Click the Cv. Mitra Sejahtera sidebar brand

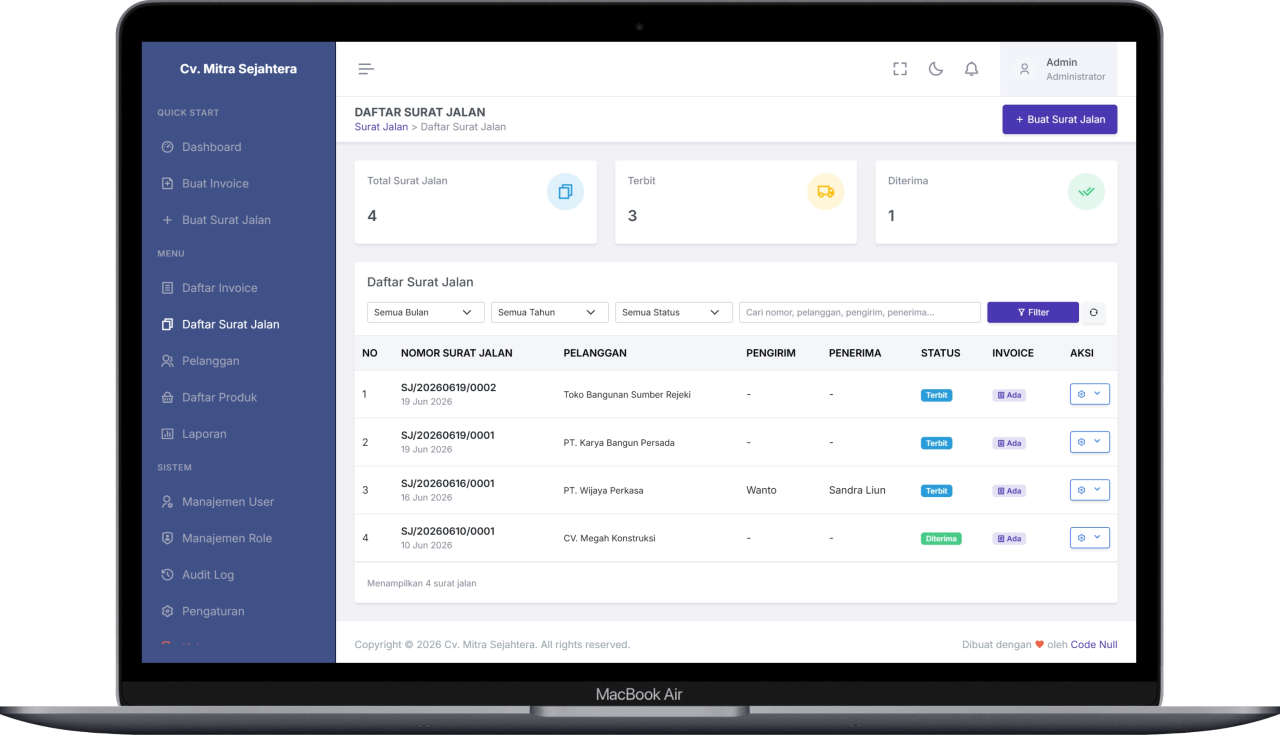238,69
